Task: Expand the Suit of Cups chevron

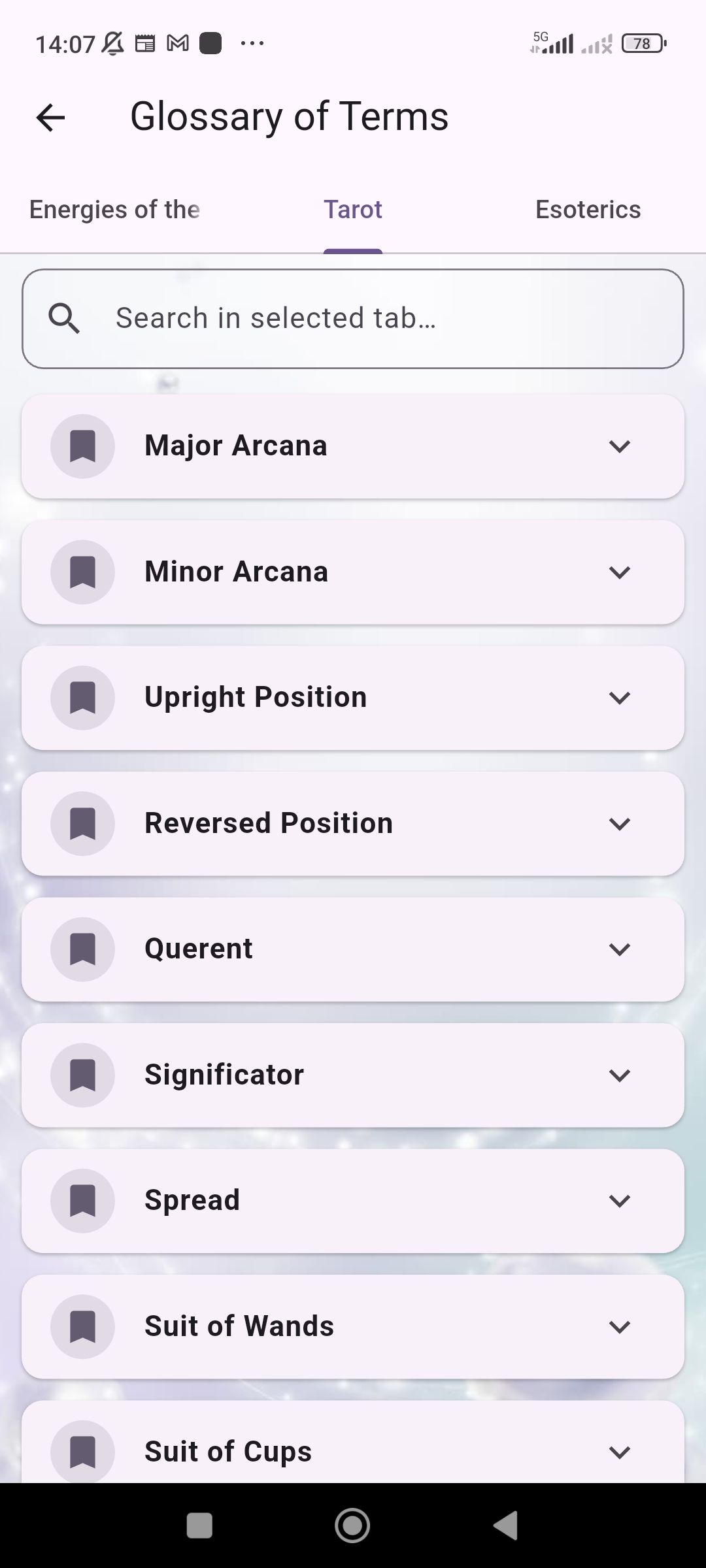Action: point(619,1452)
